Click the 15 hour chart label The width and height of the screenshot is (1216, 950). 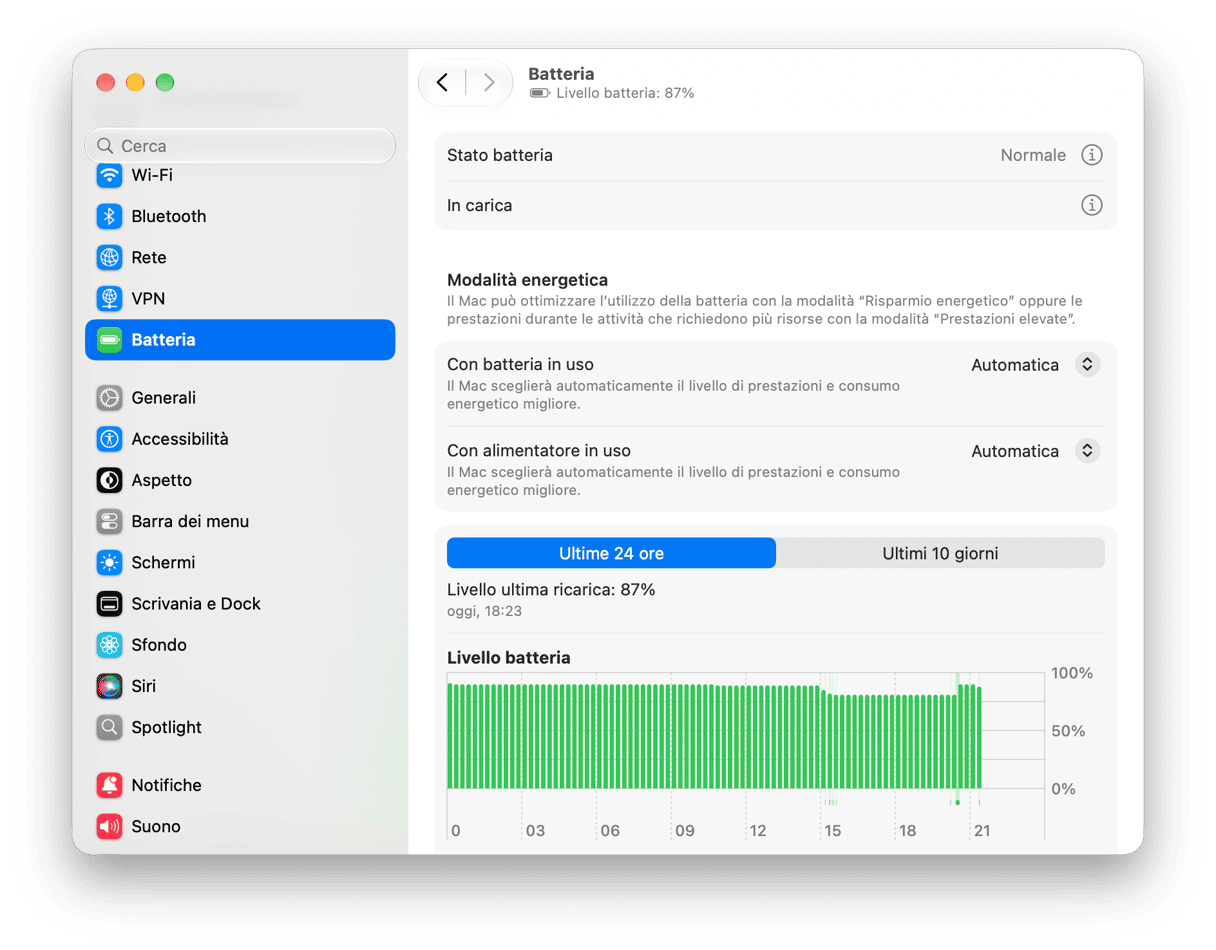[832, 831]
